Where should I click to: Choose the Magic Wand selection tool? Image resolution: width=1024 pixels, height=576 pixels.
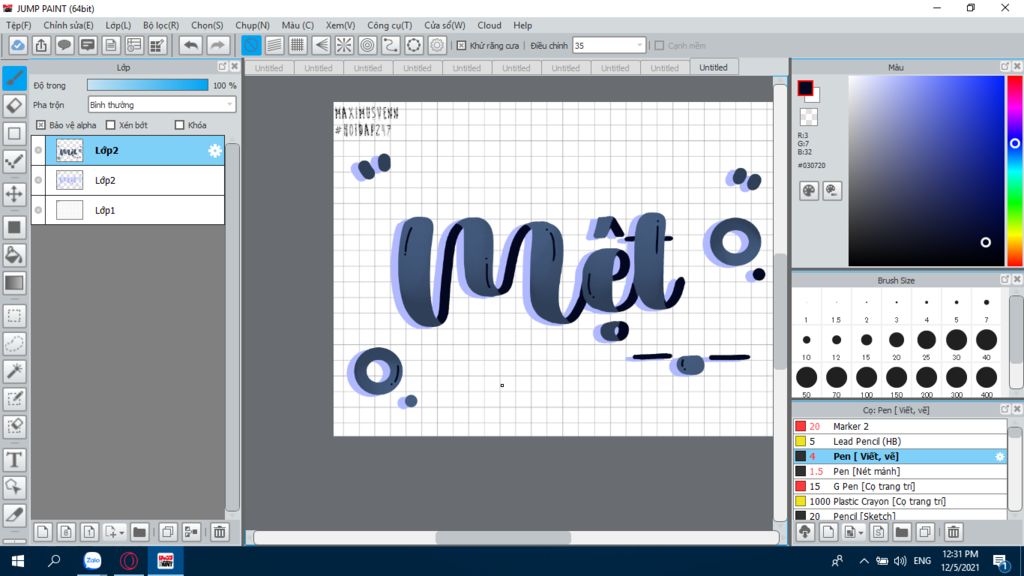[x=14, y=371]
